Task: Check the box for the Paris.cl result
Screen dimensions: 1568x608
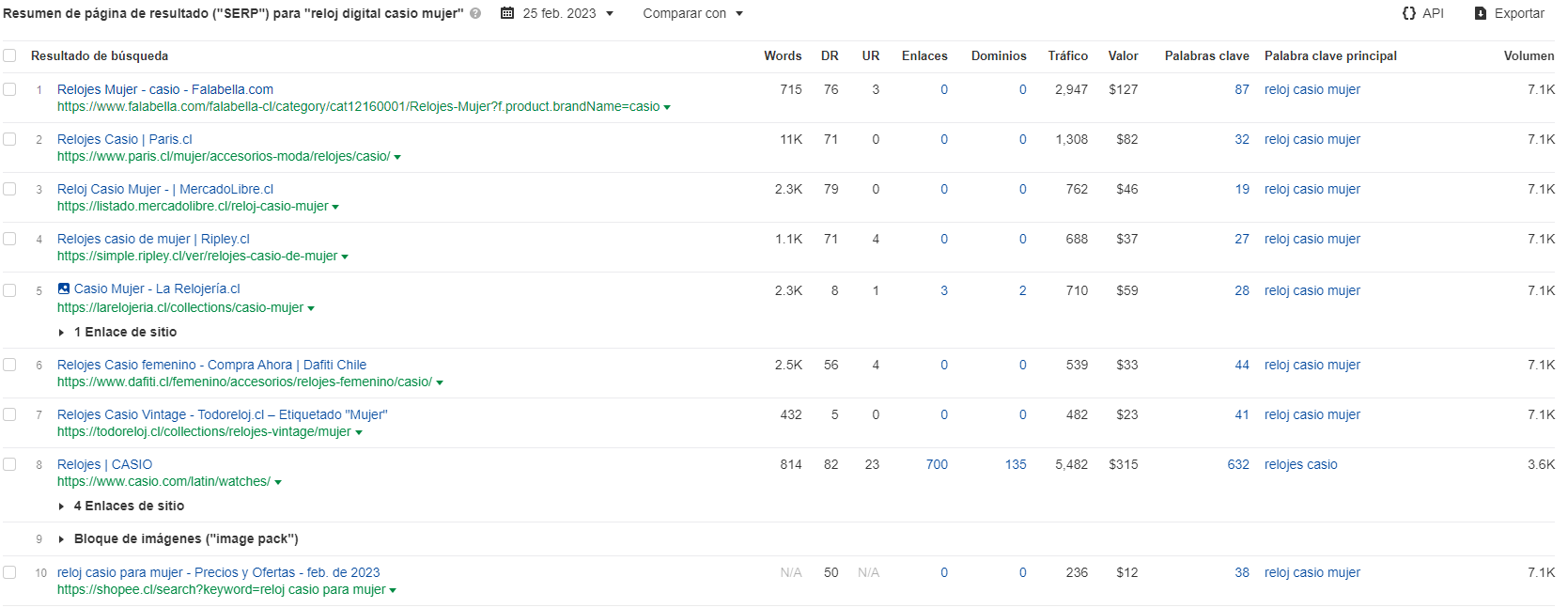Action: tap(9, 139)
